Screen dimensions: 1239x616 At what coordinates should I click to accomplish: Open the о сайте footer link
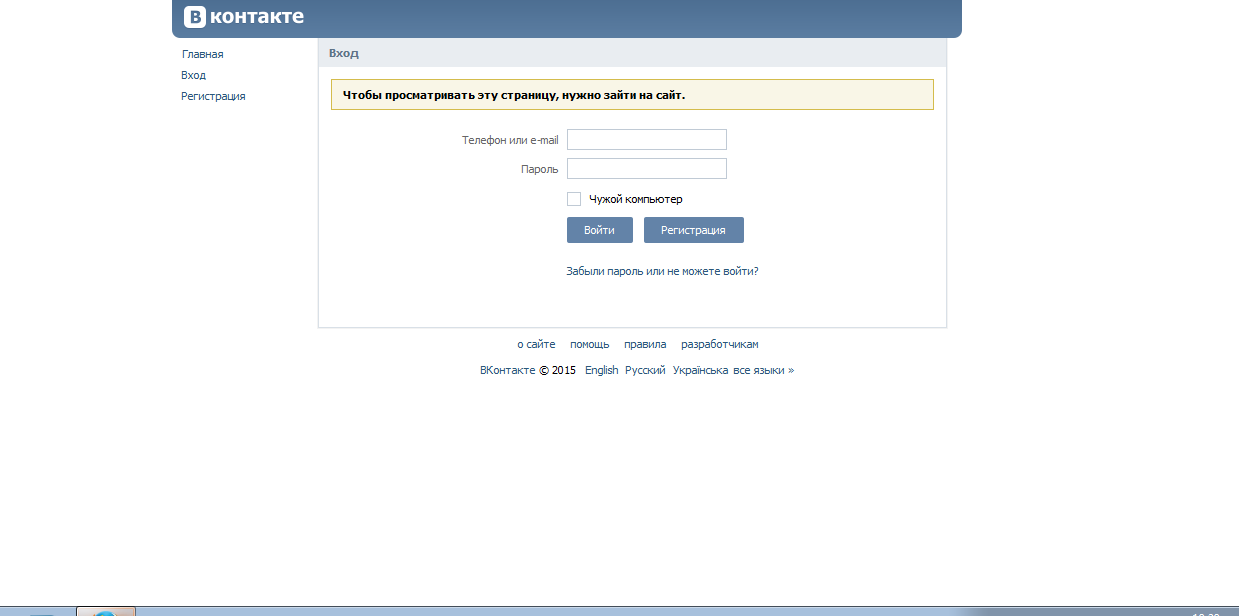pos(536,344)
